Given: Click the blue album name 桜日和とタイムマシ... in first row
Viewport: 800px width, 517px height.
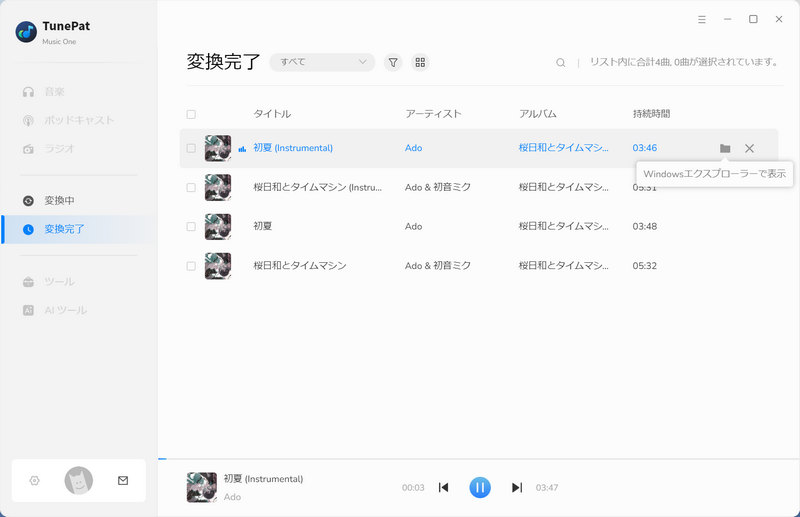Looking at the screenshot, I should pyautogui.click(x=563, y=148).
